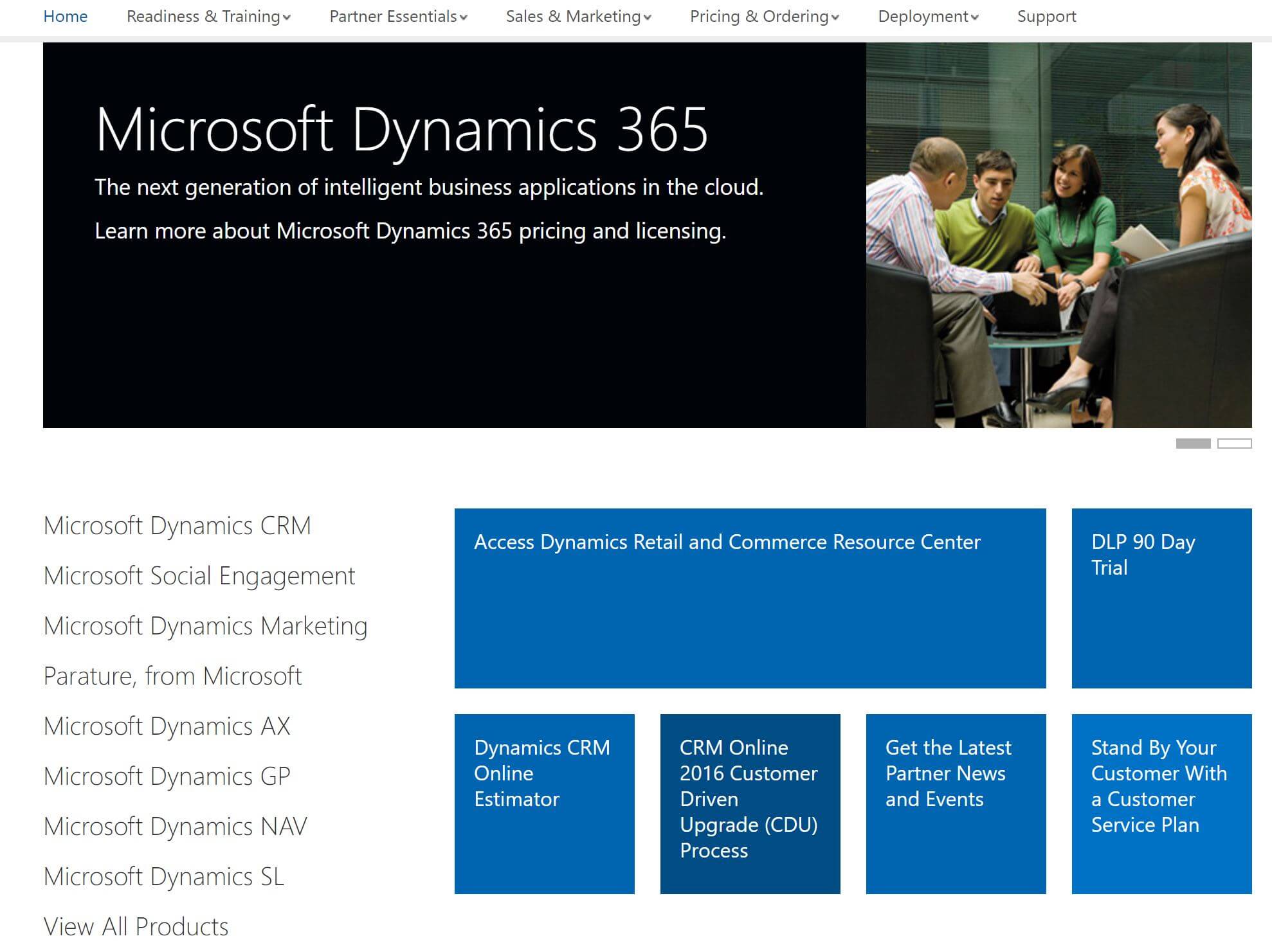Click View All Products link

coord(136,927)
